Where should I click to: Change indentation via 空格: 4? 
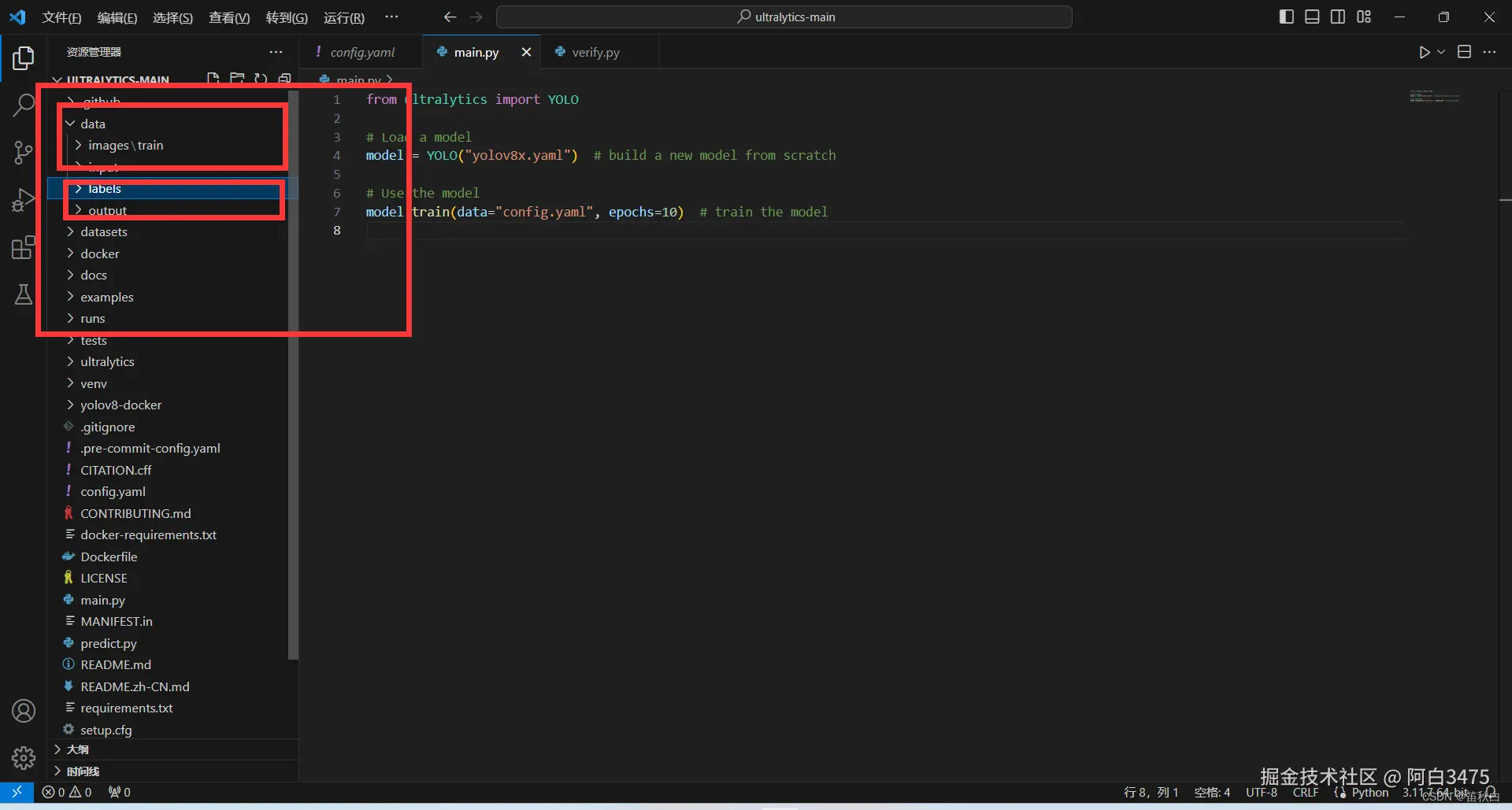1212,793
